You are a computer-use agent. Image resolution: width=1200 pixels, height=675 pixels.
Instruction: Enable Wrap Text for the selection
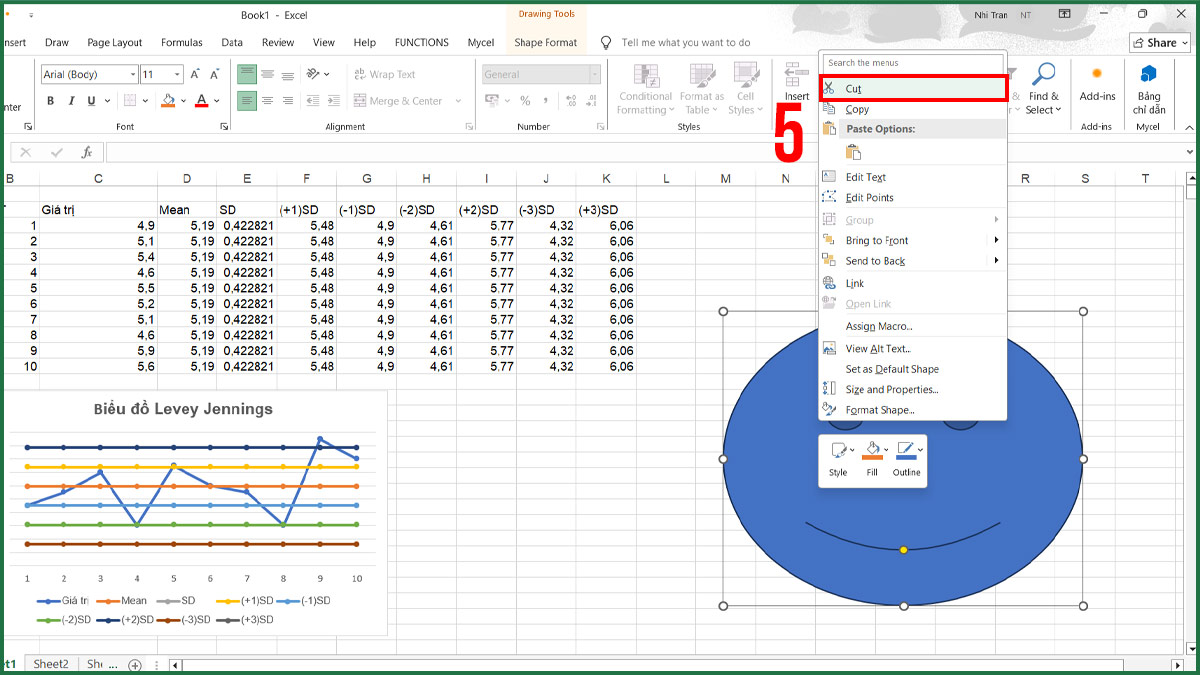385,74
